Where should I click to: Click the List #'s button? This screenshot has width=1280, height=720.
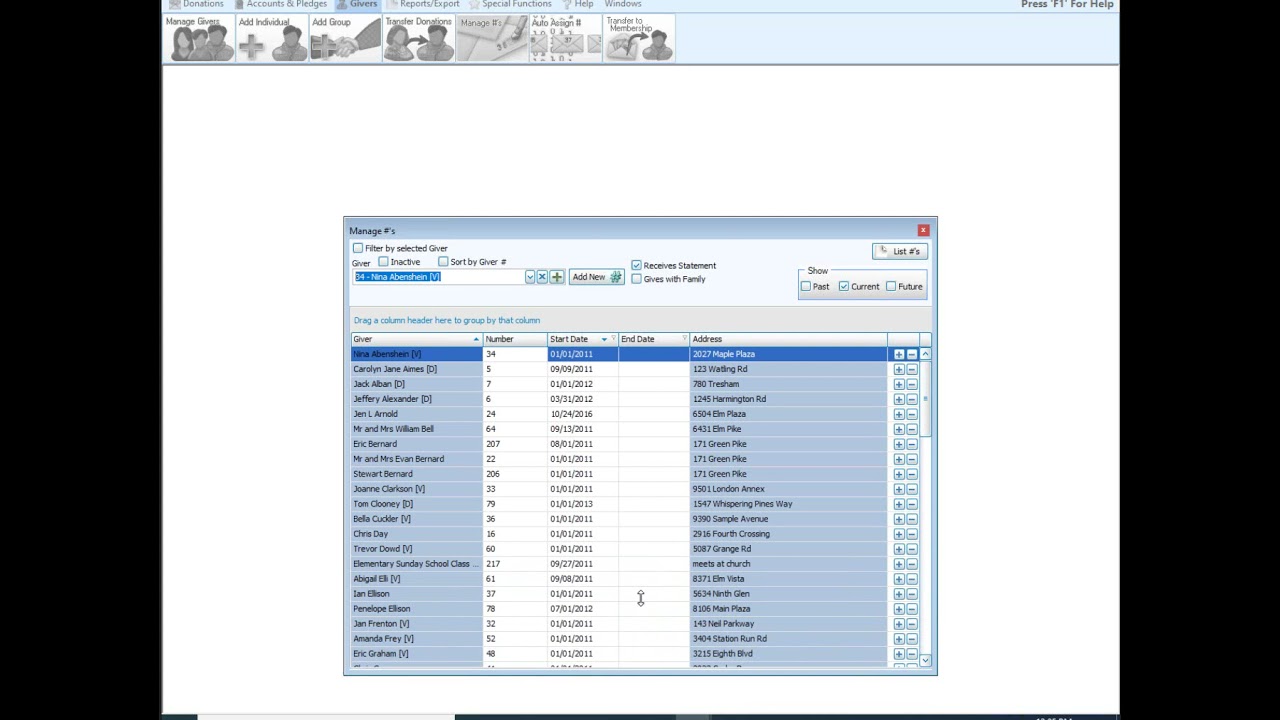click(899, 251)
